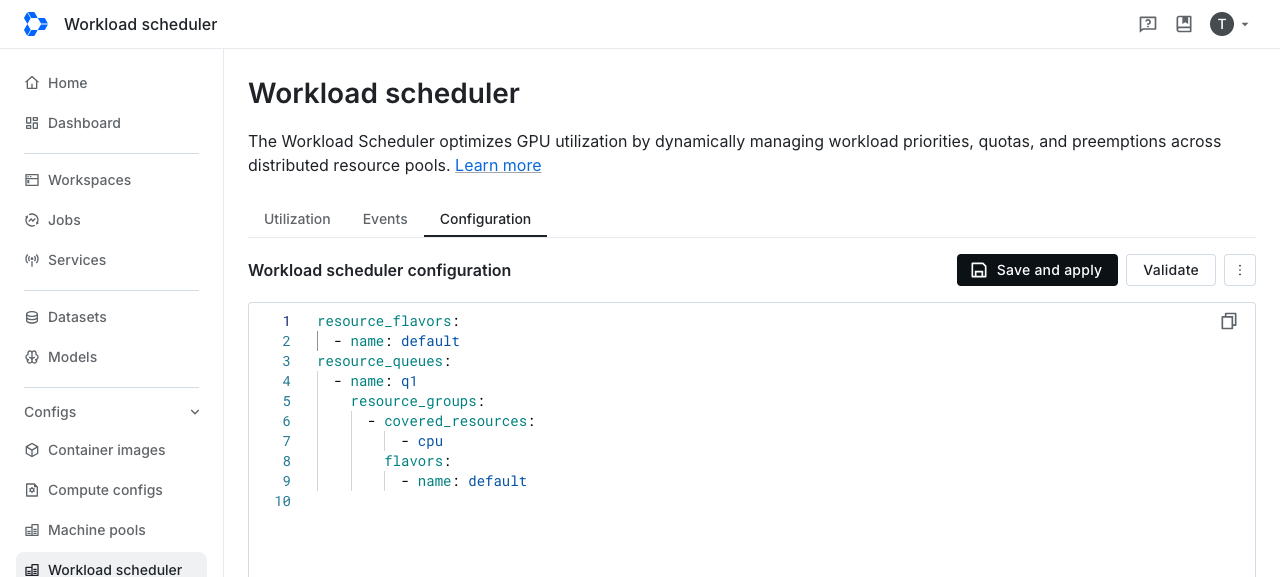This screenshot has height=577, width=1280.
Task: Switch to the Events tab
Action: coord(385,219)
